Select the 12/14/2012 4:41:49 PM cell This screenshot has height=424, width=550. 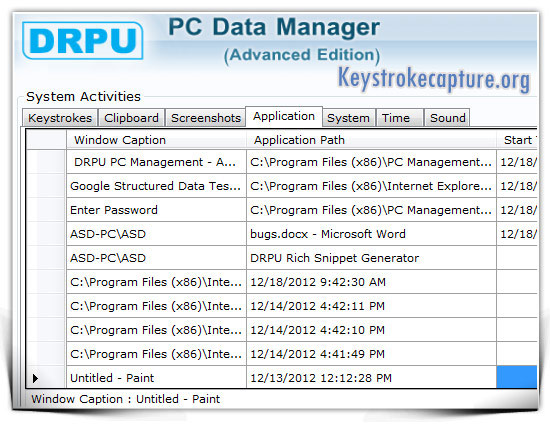371,354
